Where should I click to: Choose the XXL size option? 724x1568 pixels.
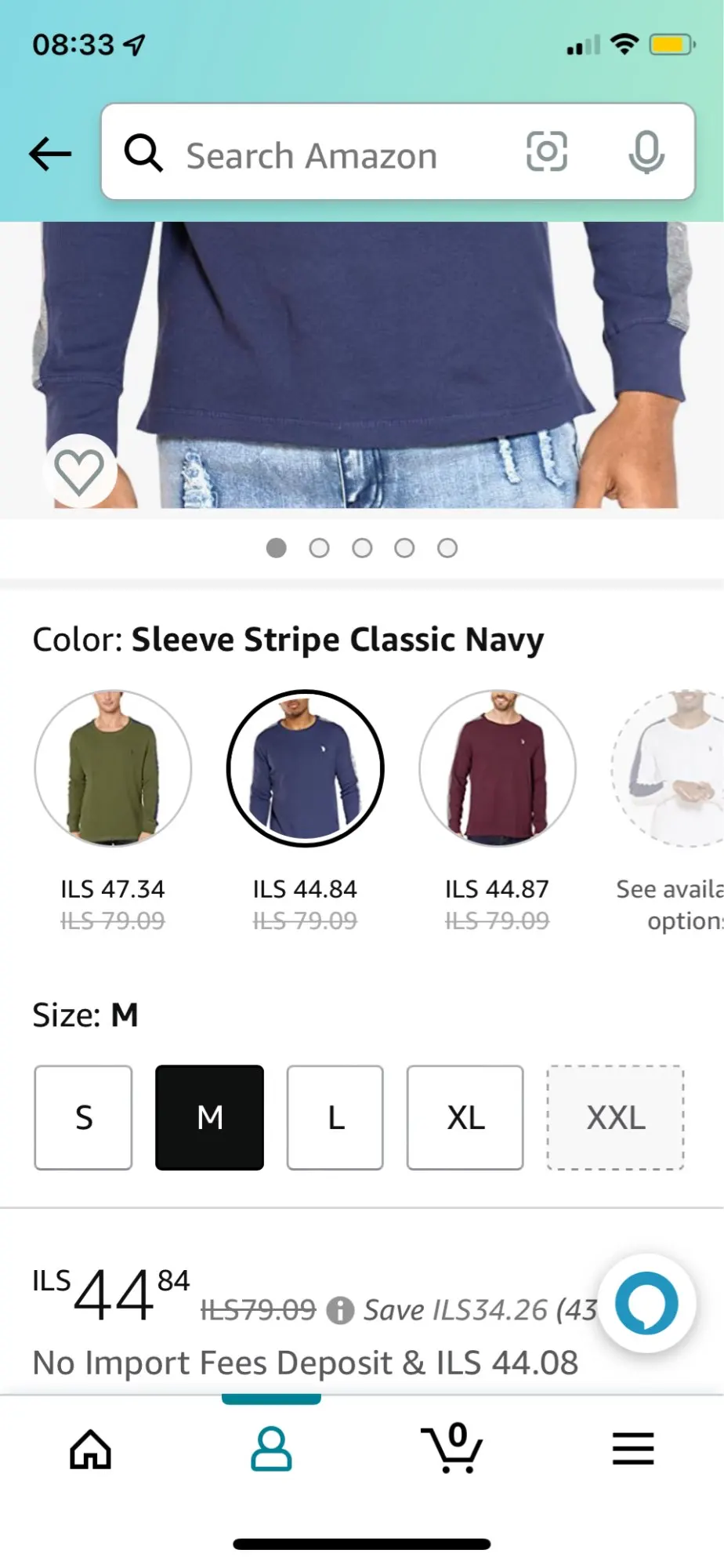[616, 1117]
